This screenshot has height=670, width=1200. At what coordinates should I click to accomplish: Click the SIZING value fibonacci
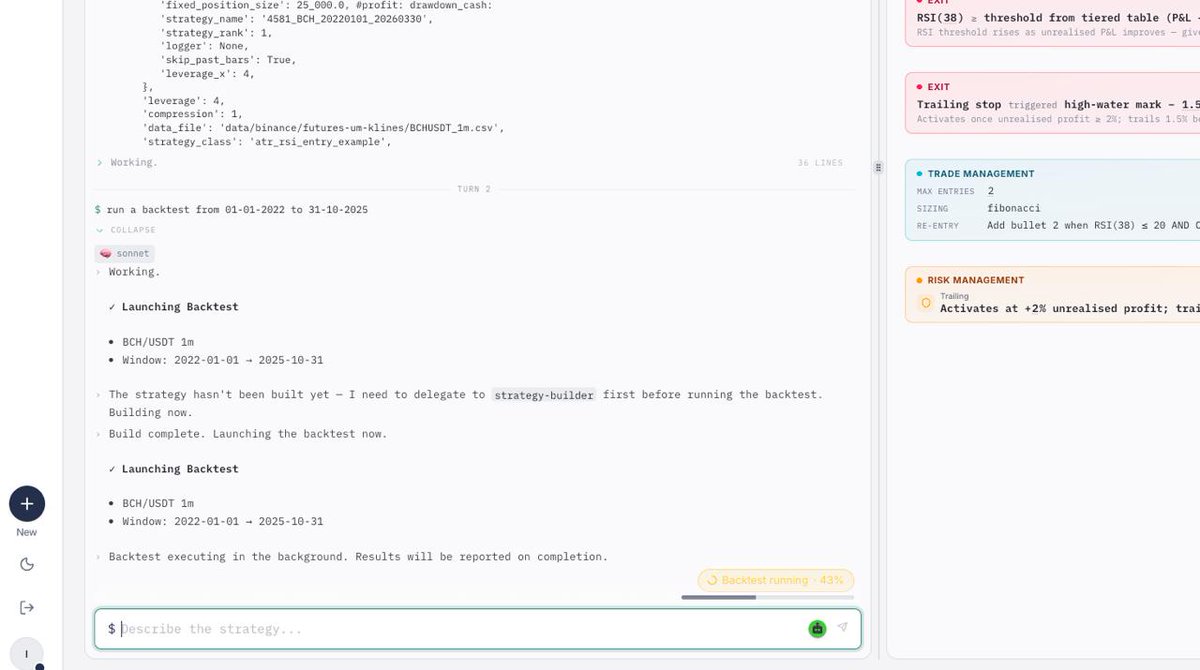1013,208
